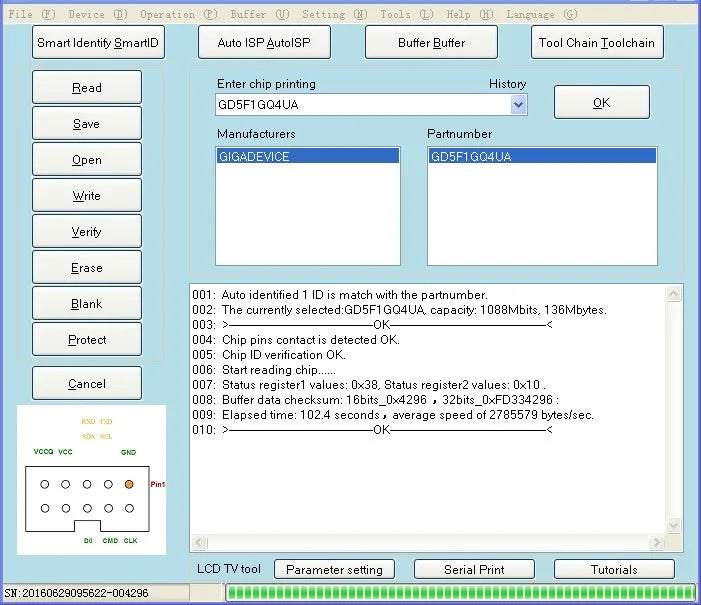Click the green progress bar
Image resolution: width=701 pixels, height=605 pixels.
point(460,593)
